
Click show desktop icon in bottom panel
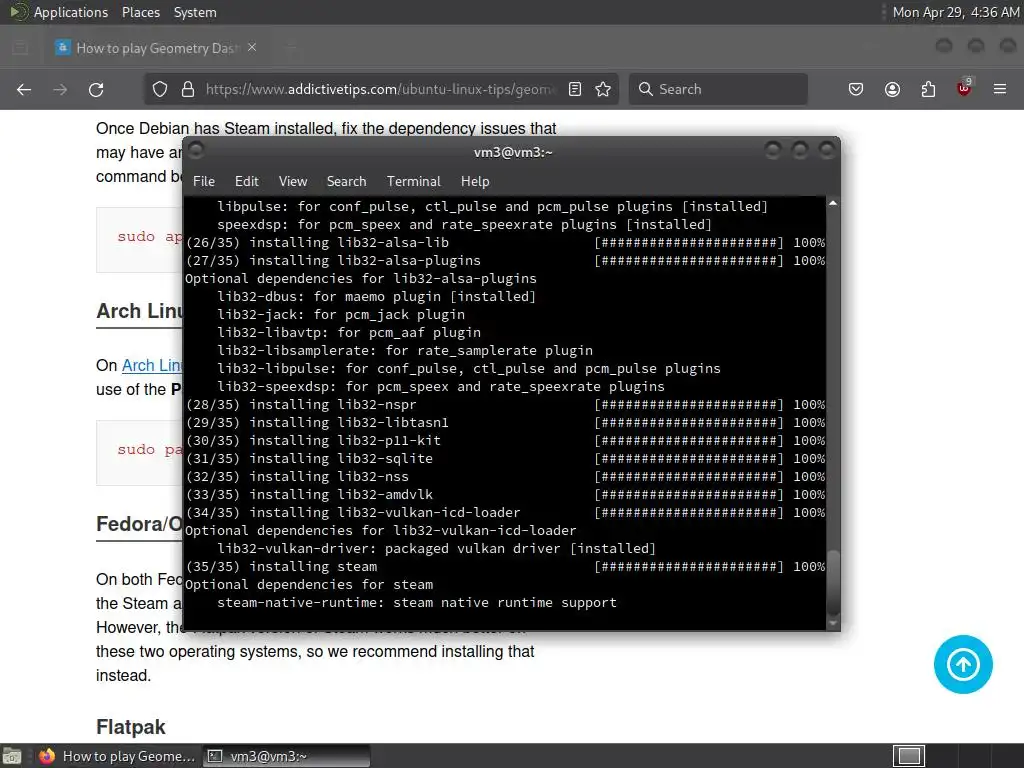point(12,756)
